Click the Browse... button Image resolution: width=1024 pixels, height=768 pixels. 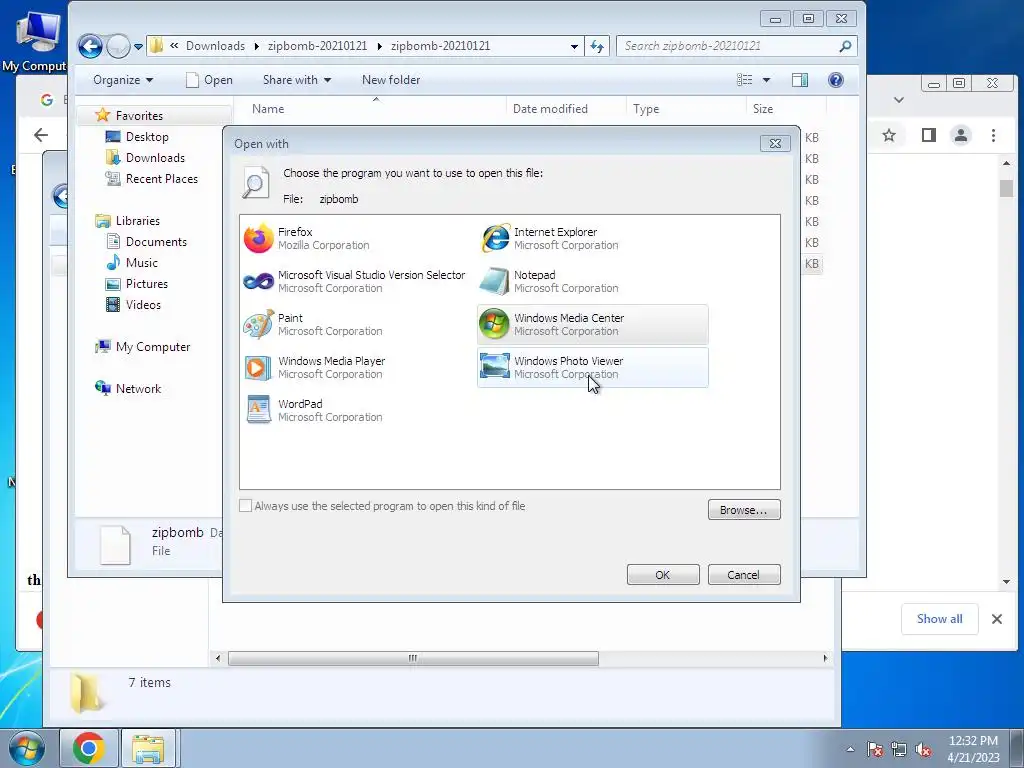tap(744, 509)
